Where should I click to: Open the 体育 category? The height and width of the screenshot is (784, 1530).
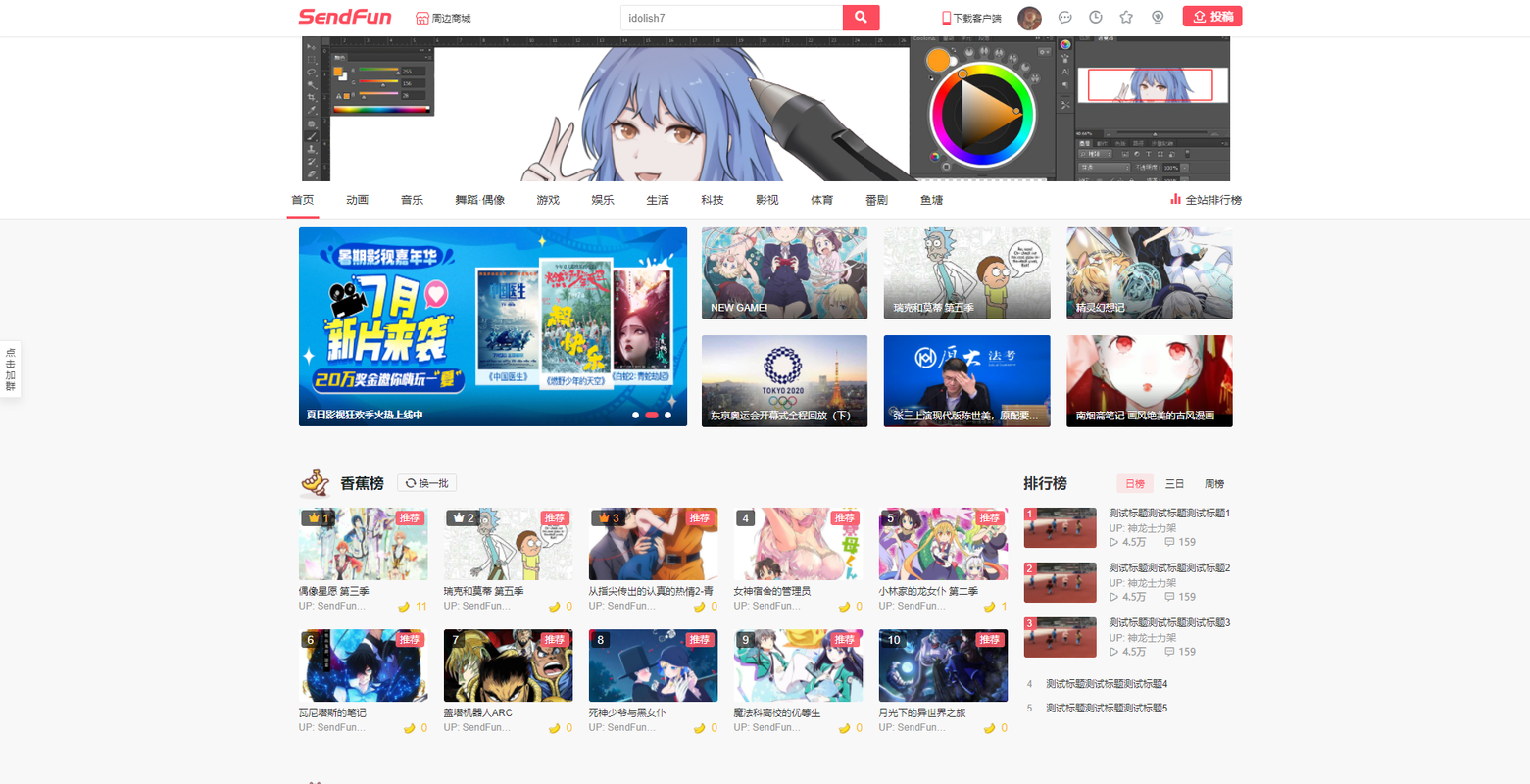(x=822, y=200)
